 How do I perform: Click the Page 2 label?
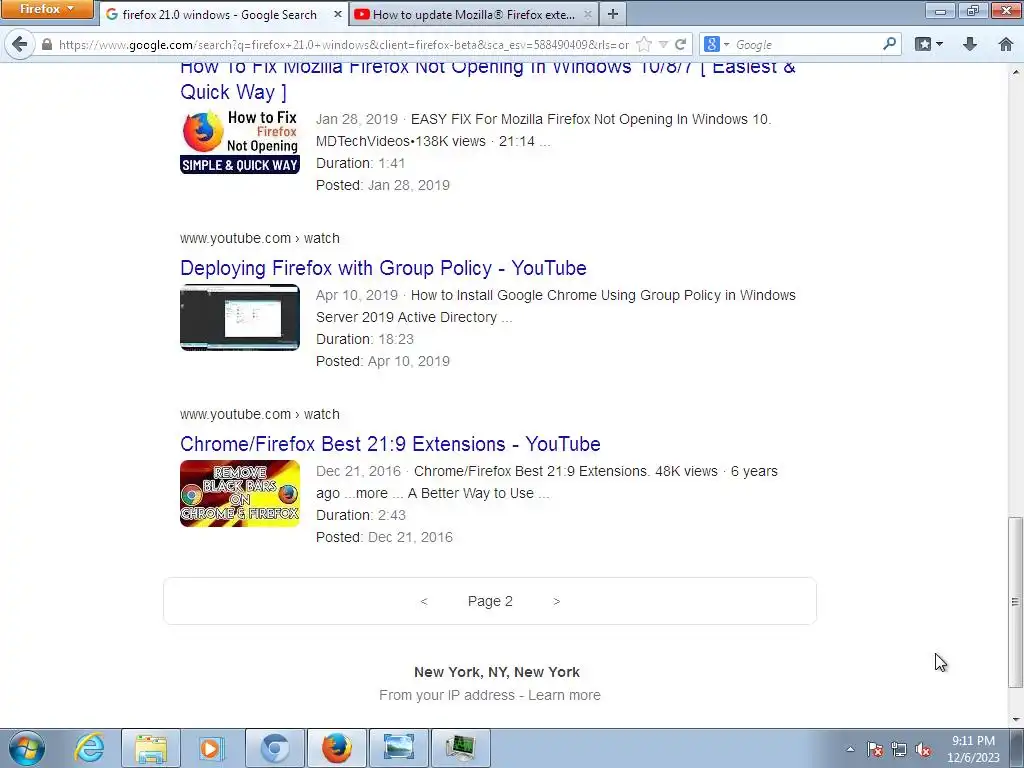(490, 601)
